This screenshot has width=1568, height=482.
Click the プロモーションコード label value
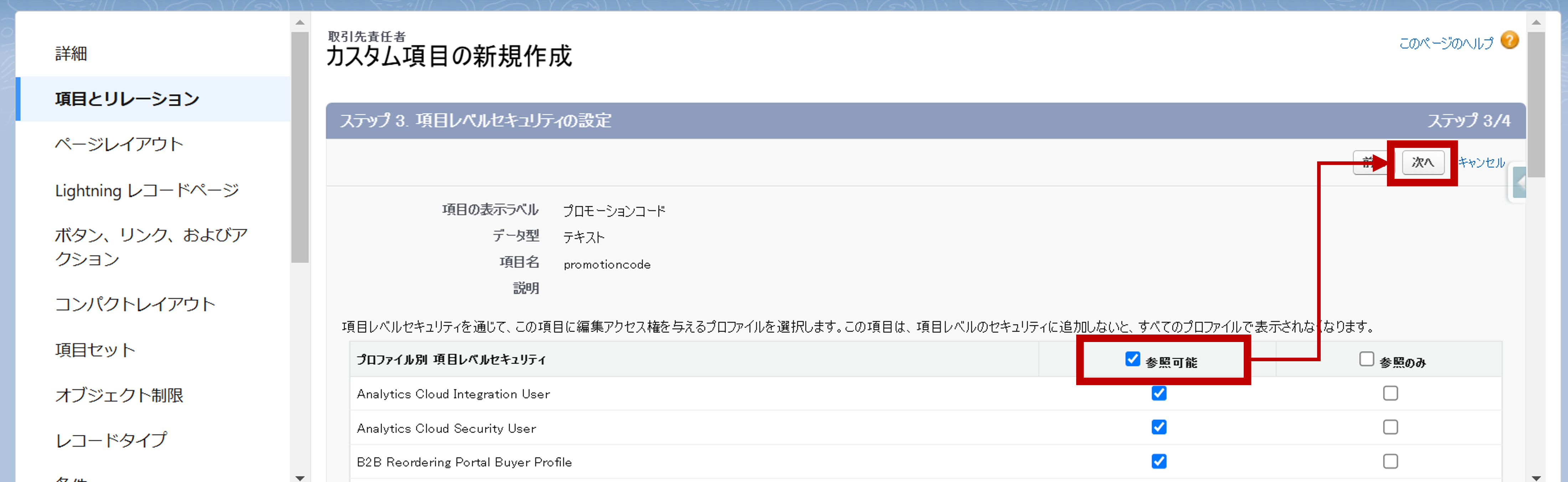coord(614,211)
